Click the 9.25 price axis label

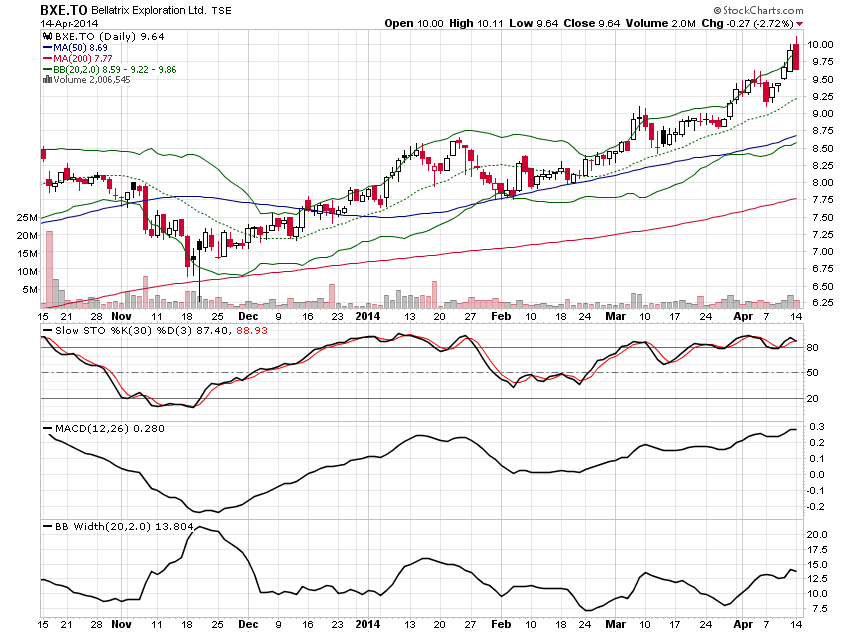pyautogui.click(x=822, y=96)
